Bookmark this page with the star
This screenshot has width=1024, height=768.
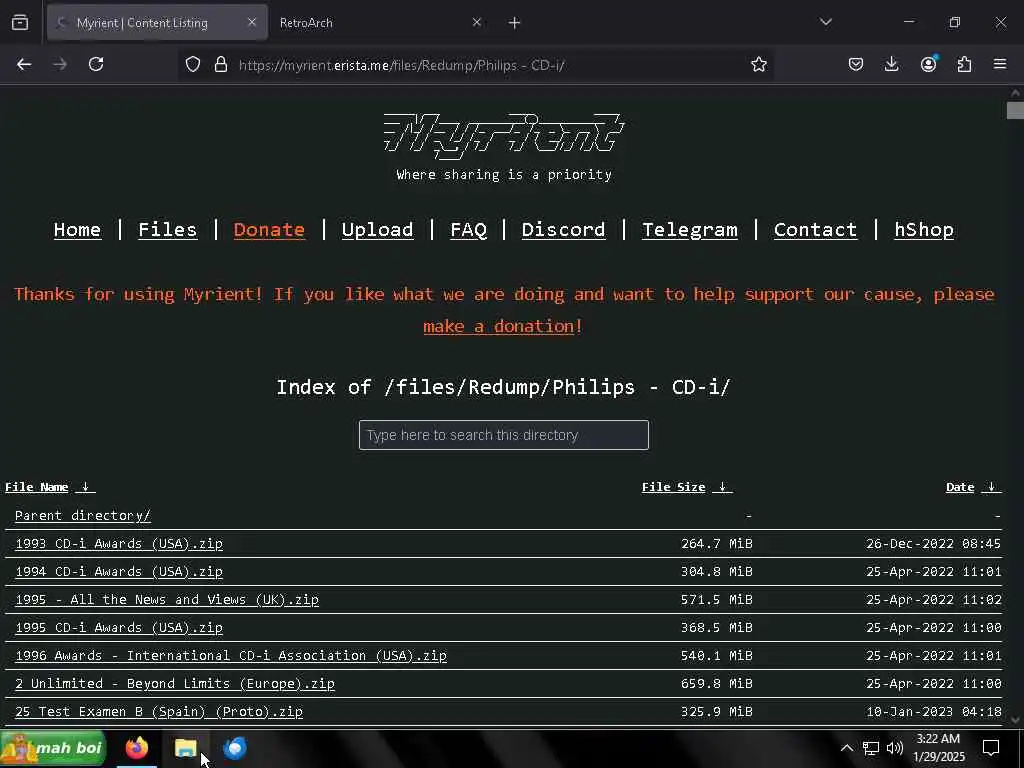pyautogui.click(x=758, y=64)
